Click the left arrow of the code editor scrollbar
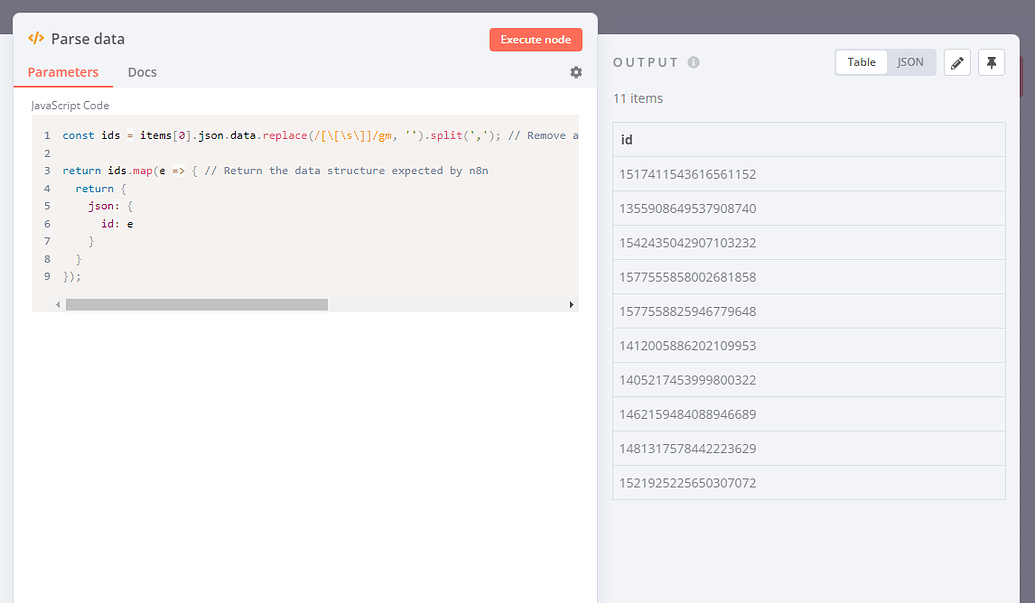 [x=57, y=303]
